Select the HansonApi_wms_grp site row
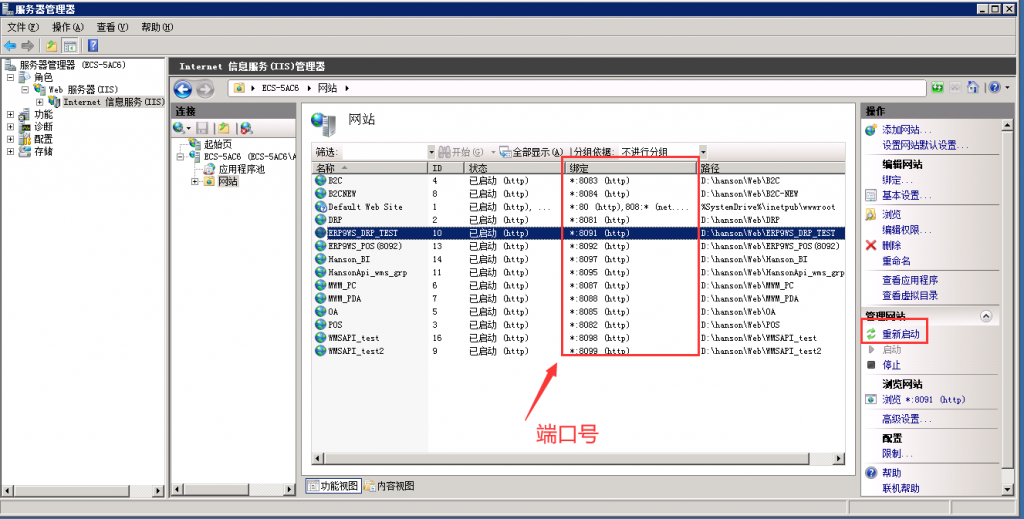The width and height of the screenshot is (1024, 519). click(579, 272)
